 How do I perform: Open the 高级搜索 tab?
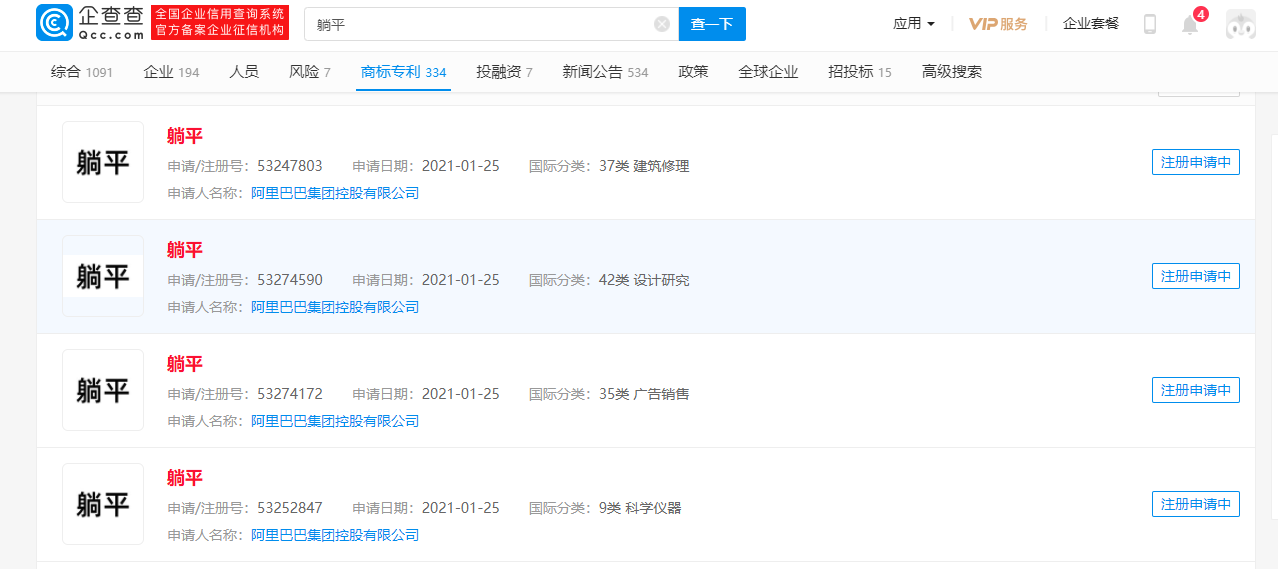(x=952, y=72)
